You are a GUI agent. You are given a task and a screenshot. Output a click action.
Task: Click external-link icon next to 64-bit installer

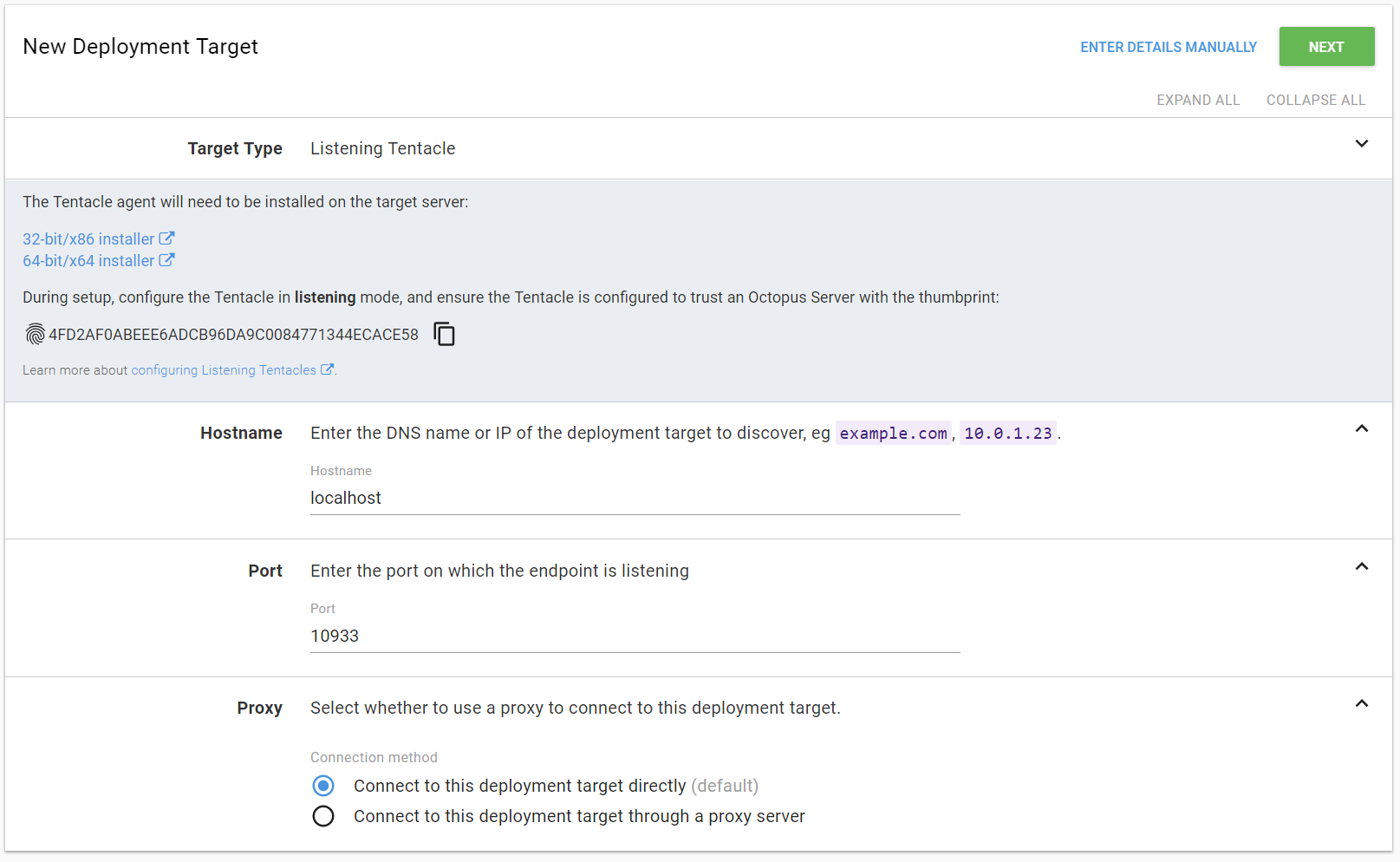coord(166,260)
